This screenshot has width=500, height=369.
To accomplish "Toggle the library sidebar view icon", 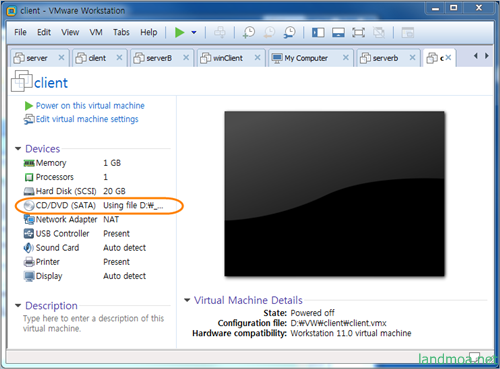I will (x=318, y=33).
